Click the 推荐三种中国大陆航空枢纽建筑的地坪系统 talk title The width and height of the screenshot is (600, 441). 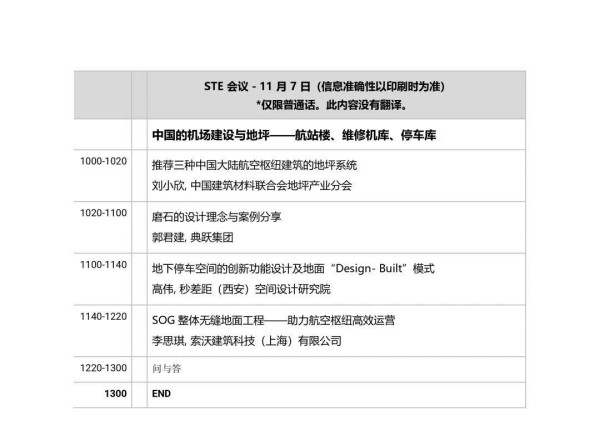point(253,164)
